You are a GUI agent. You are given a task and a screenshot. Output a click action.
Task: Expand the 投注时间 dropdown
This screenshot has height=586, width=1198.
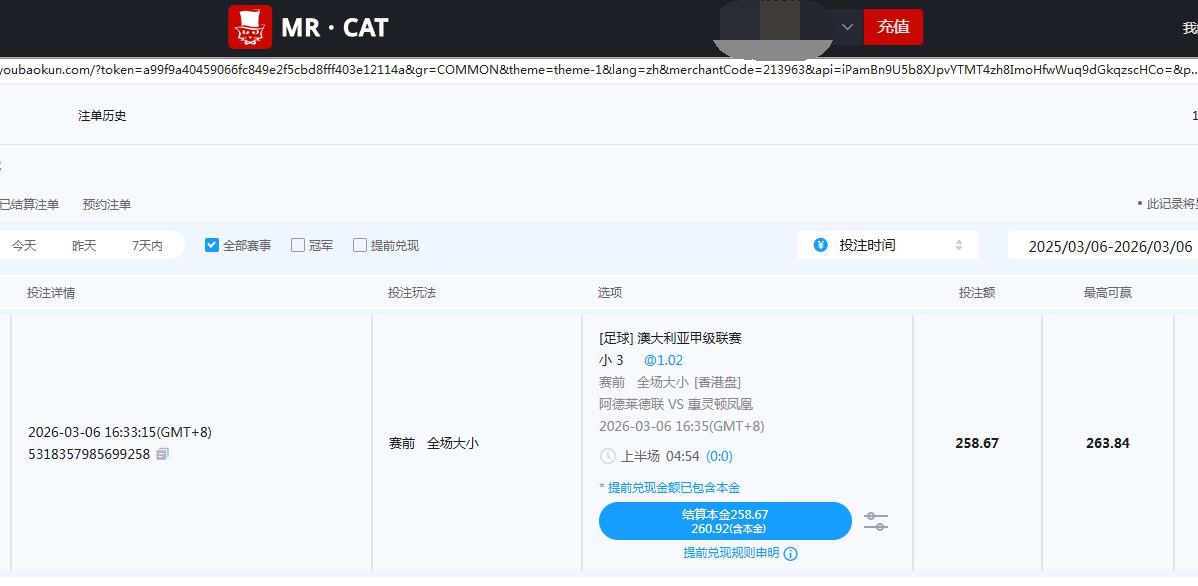tap(887, 245)
